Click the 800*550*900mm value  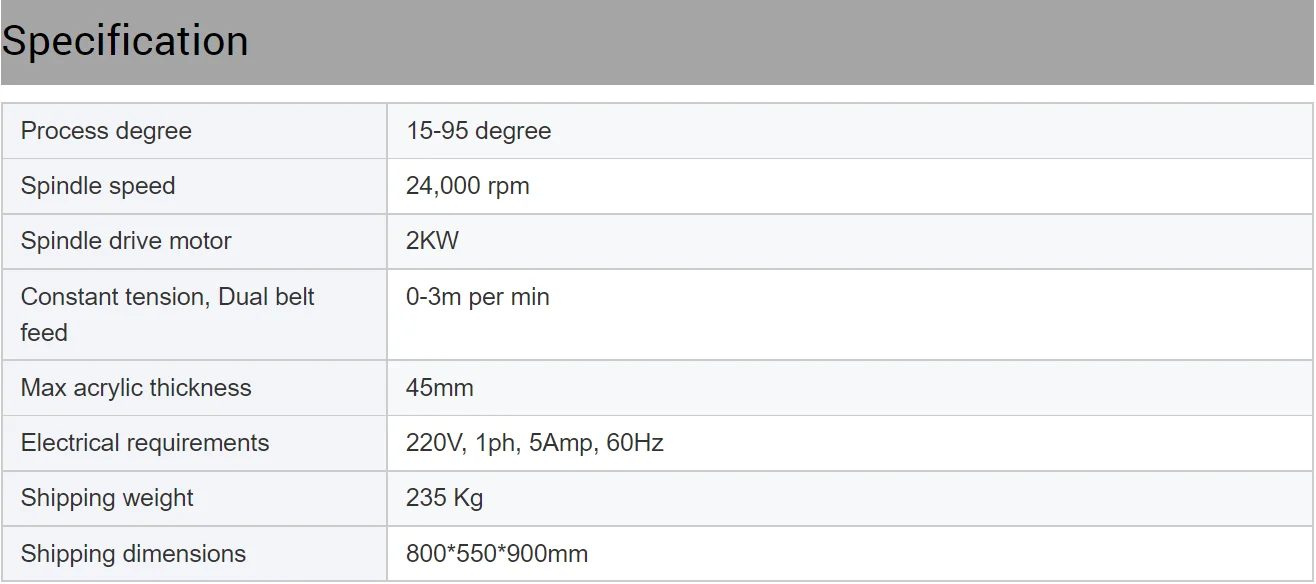497,553
